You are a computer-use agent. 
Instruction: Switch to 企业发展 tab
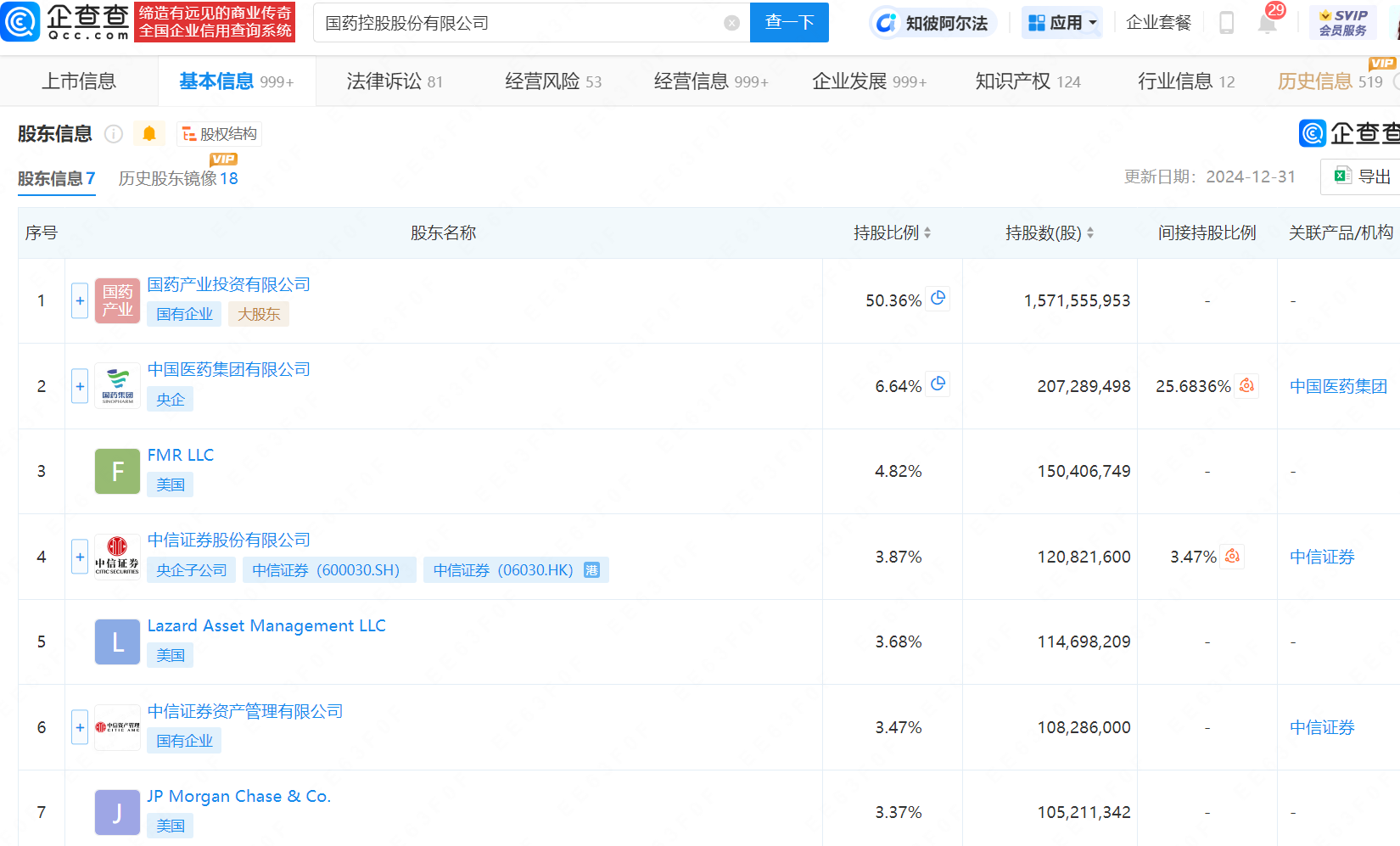(870, 81)
